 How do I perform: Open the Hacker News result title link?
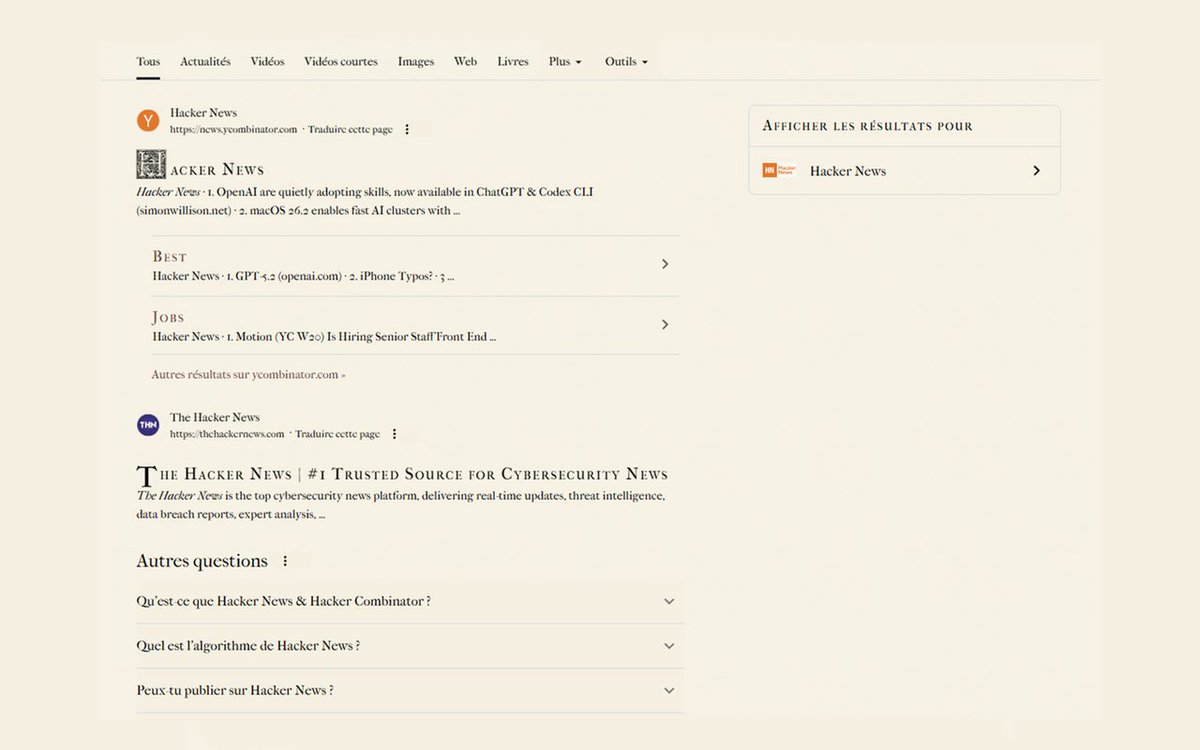point(201,165)
